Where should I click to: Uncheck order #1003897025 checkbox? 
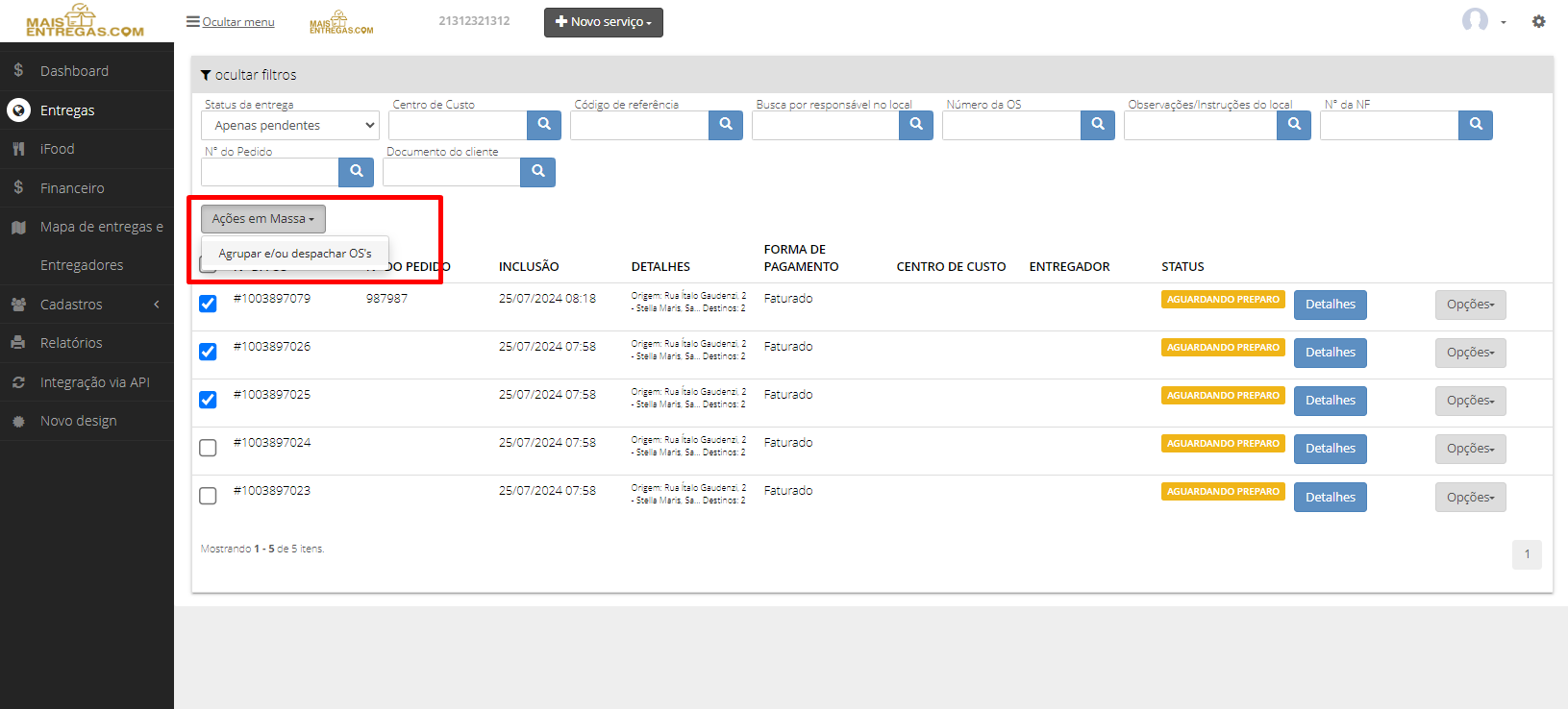[208, 400]
